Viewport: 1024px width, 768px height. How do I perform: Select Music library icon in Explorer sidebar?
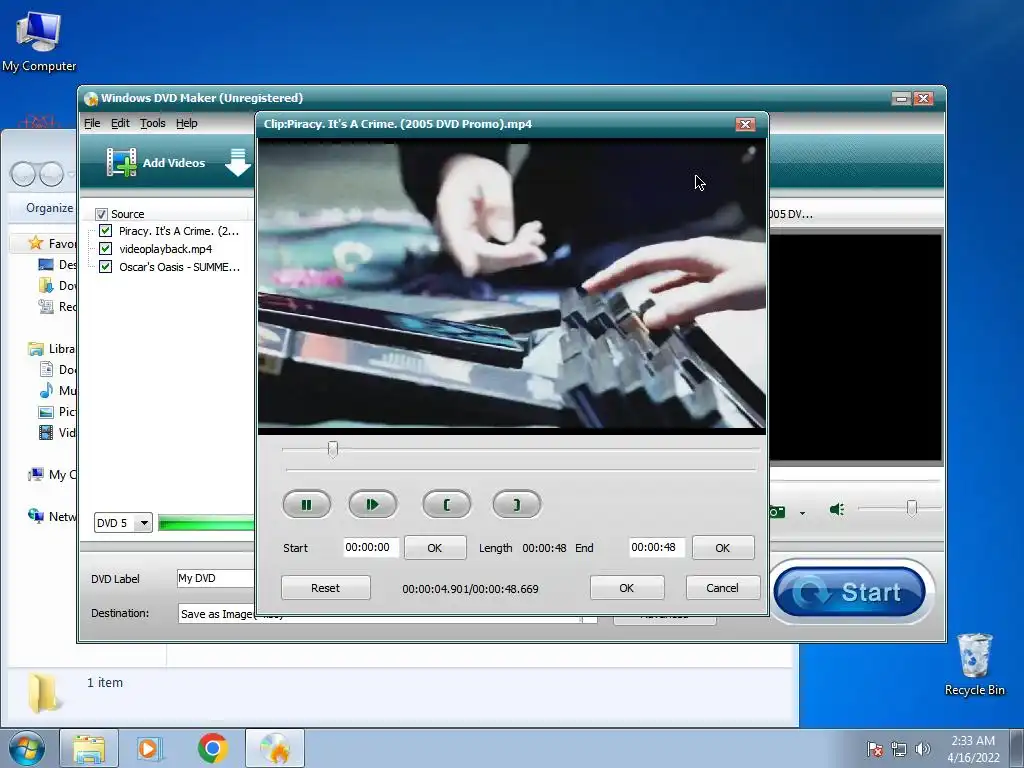(46, 391)
